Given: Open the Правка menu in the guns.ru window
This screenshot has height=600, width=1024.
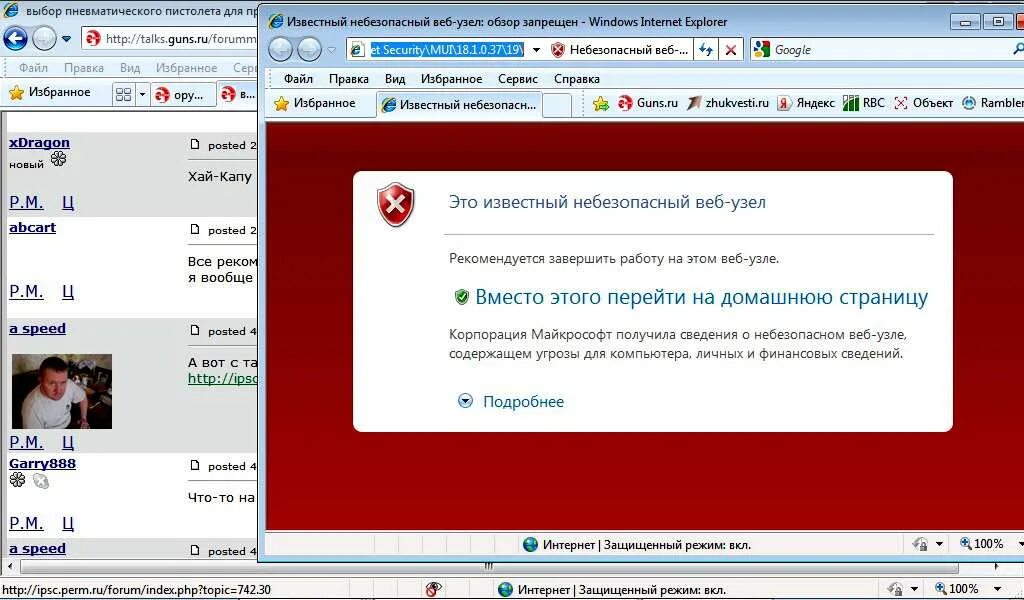Looking at the screenshot, I should coord(84,68).
